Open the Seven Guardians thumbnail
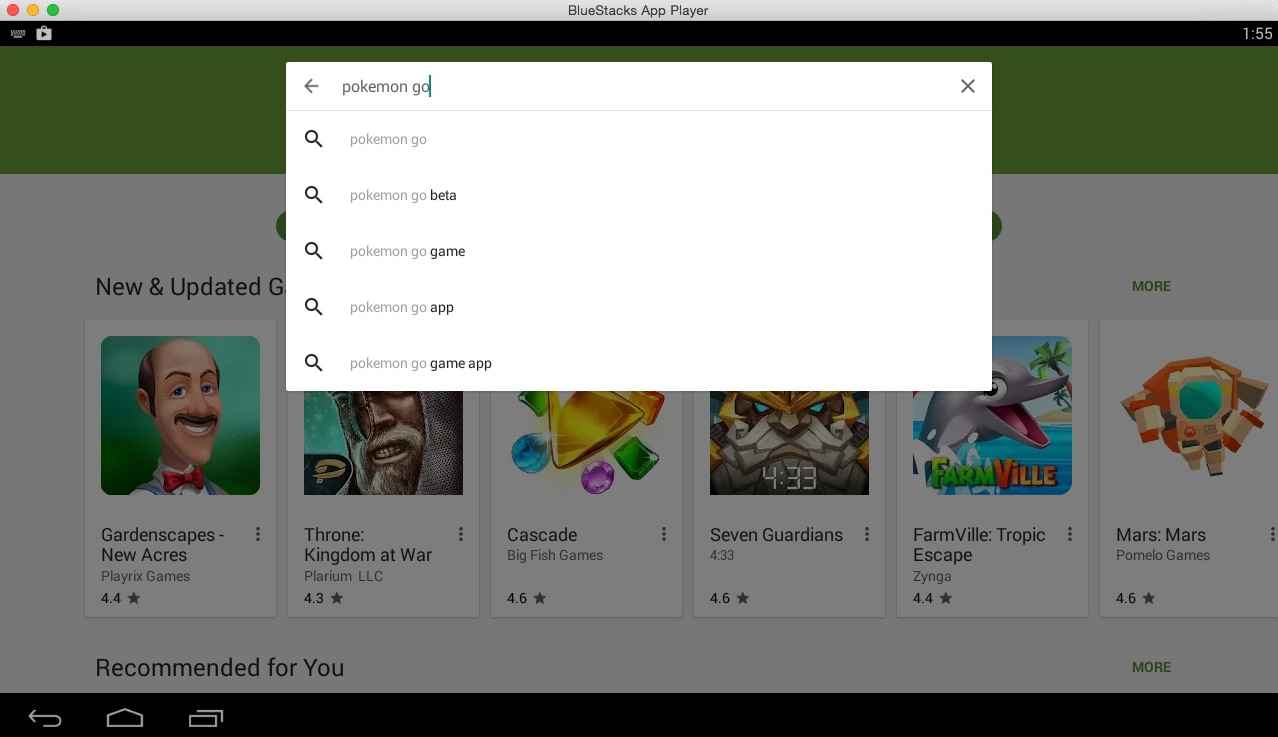1278x737 pixels. [789, 443]
